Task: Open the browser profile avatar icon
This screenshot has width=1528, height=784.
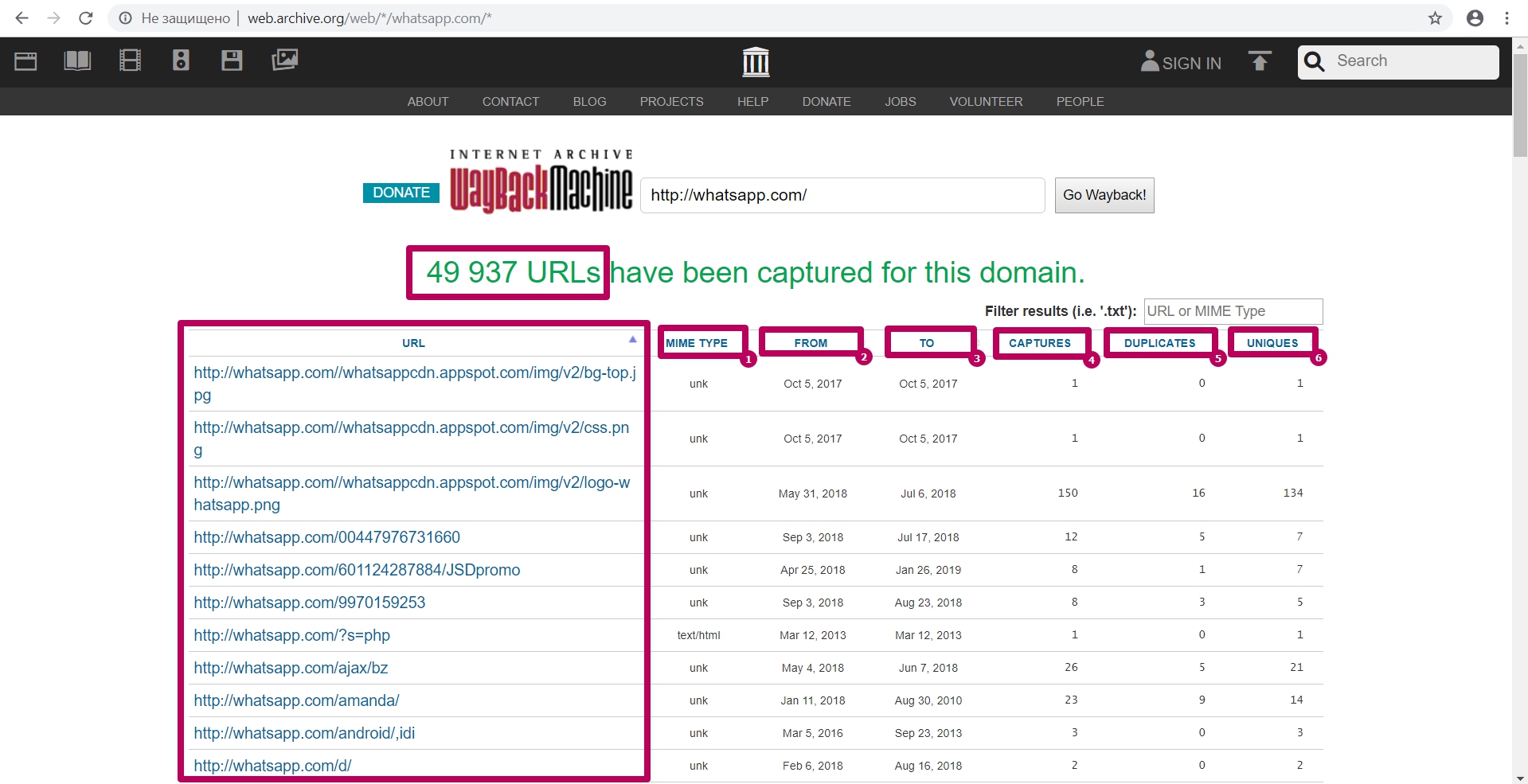Action: (1475, 18)
